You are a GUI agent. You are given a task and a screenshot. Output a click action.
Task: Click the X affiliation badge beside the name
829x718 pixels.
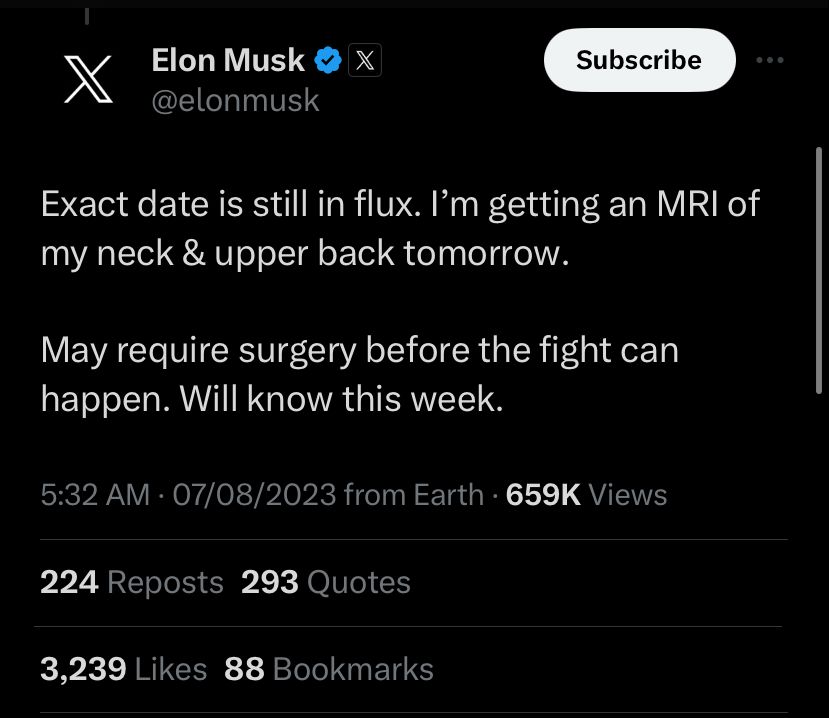(365, 62)
